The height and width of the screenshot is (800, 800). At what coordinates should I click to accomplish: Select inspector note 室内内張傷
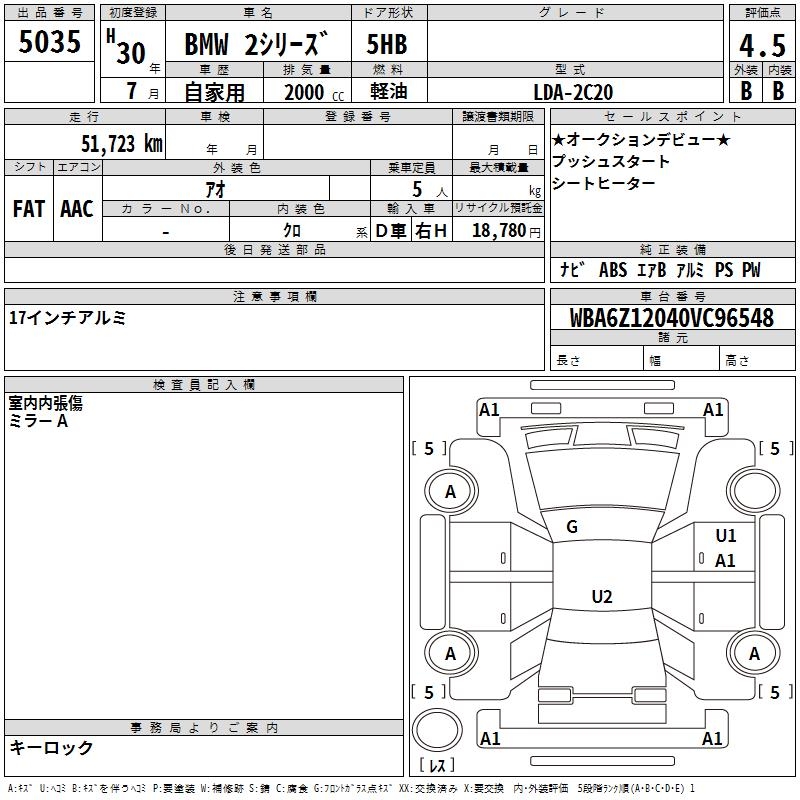(x=45, y=403)
